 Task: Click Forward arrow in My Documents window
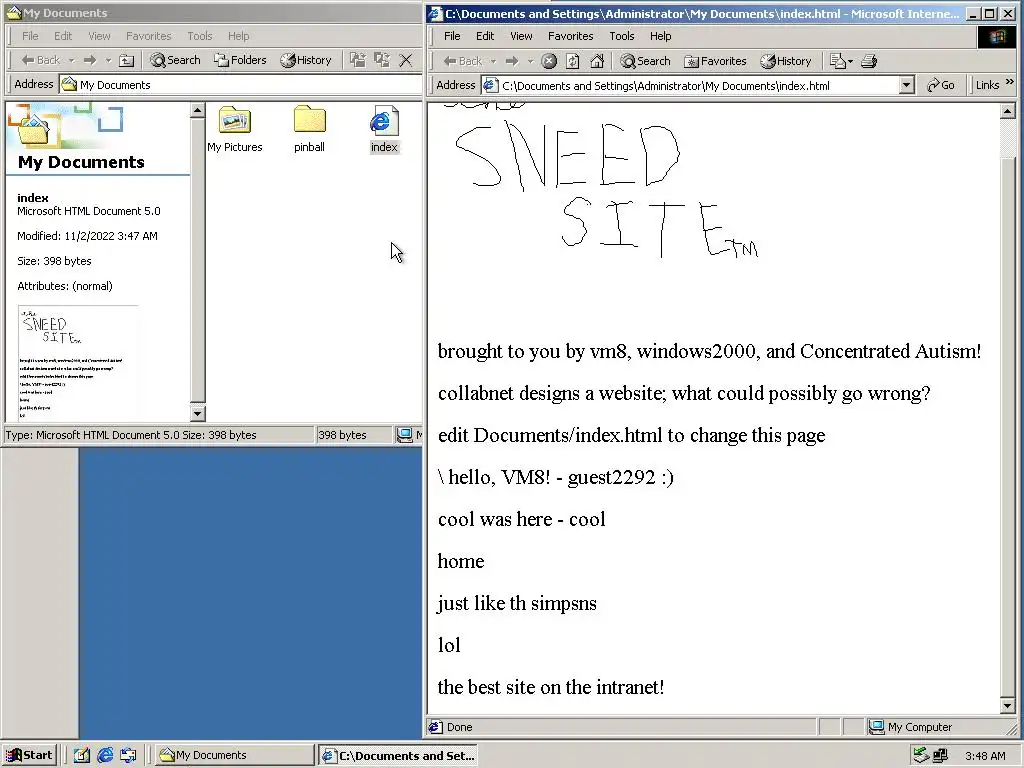click(89, 60)
